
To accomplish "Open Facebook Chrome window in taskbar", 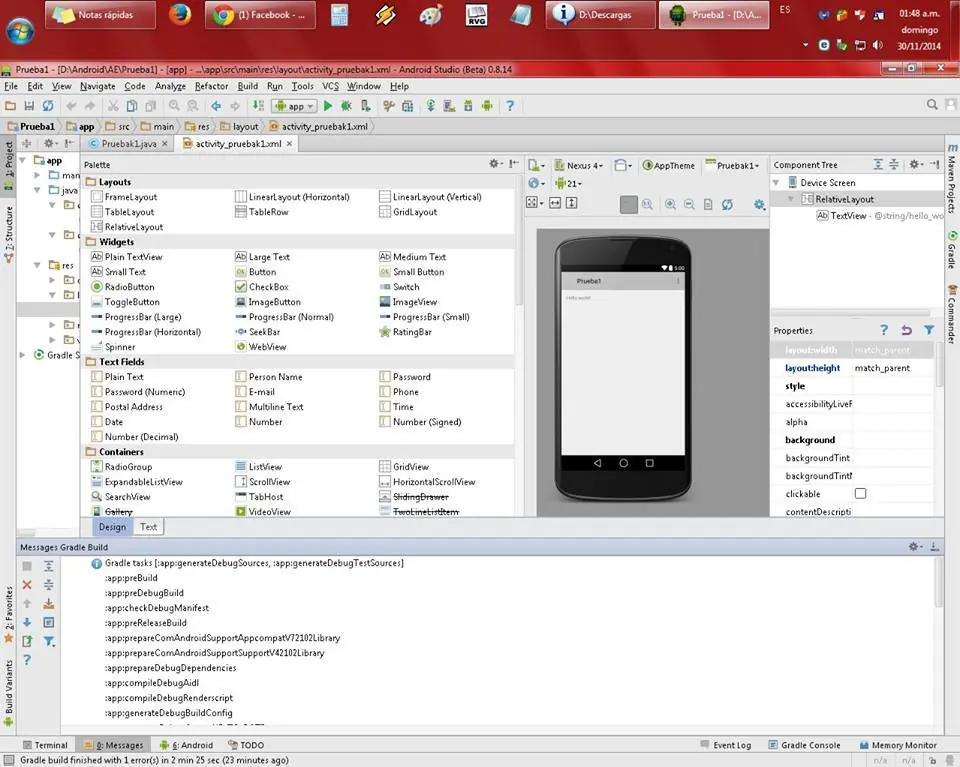I will coord(260,15).
